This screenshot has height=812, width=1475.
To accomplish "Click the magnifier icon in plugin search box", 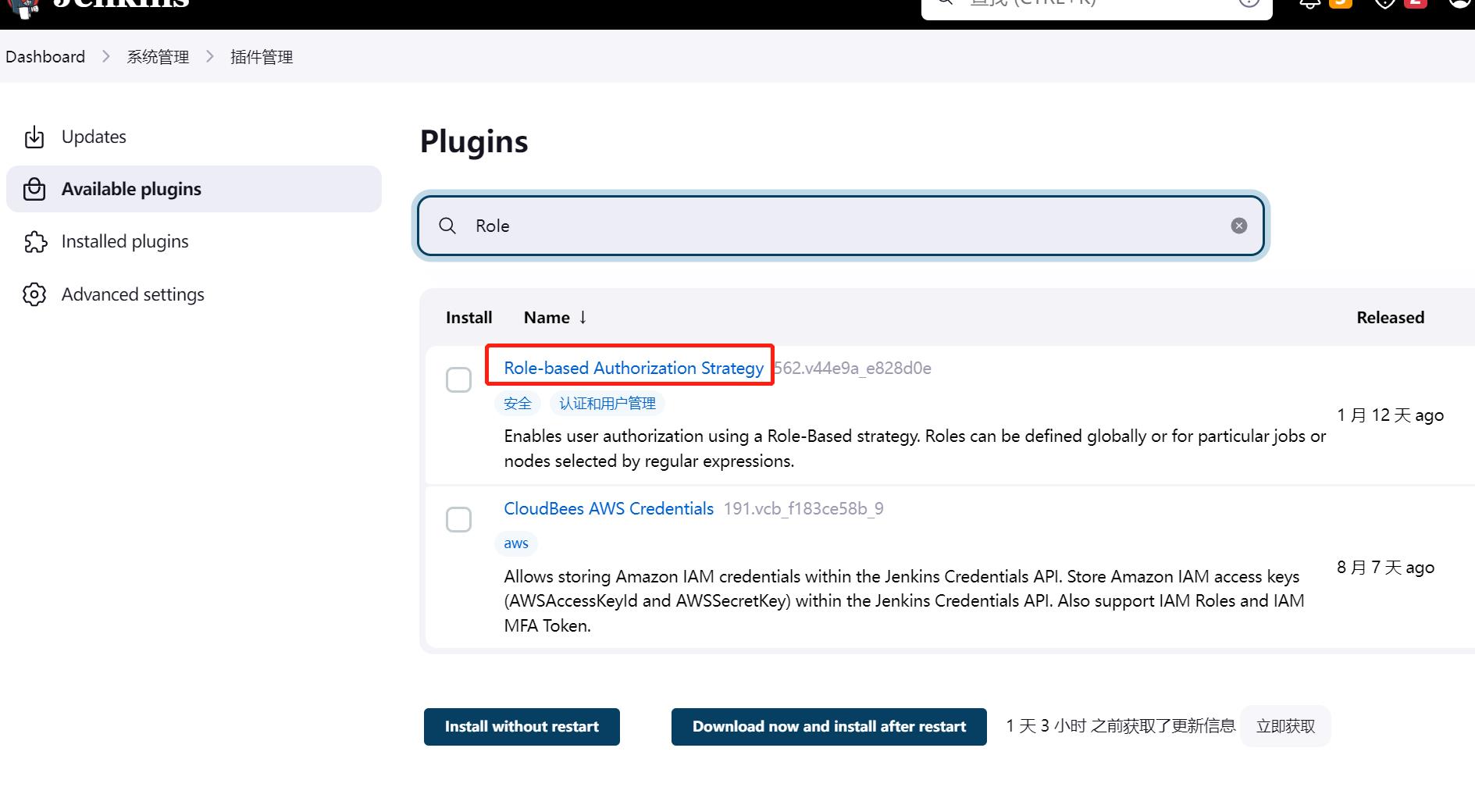I will tap(447, 226).
